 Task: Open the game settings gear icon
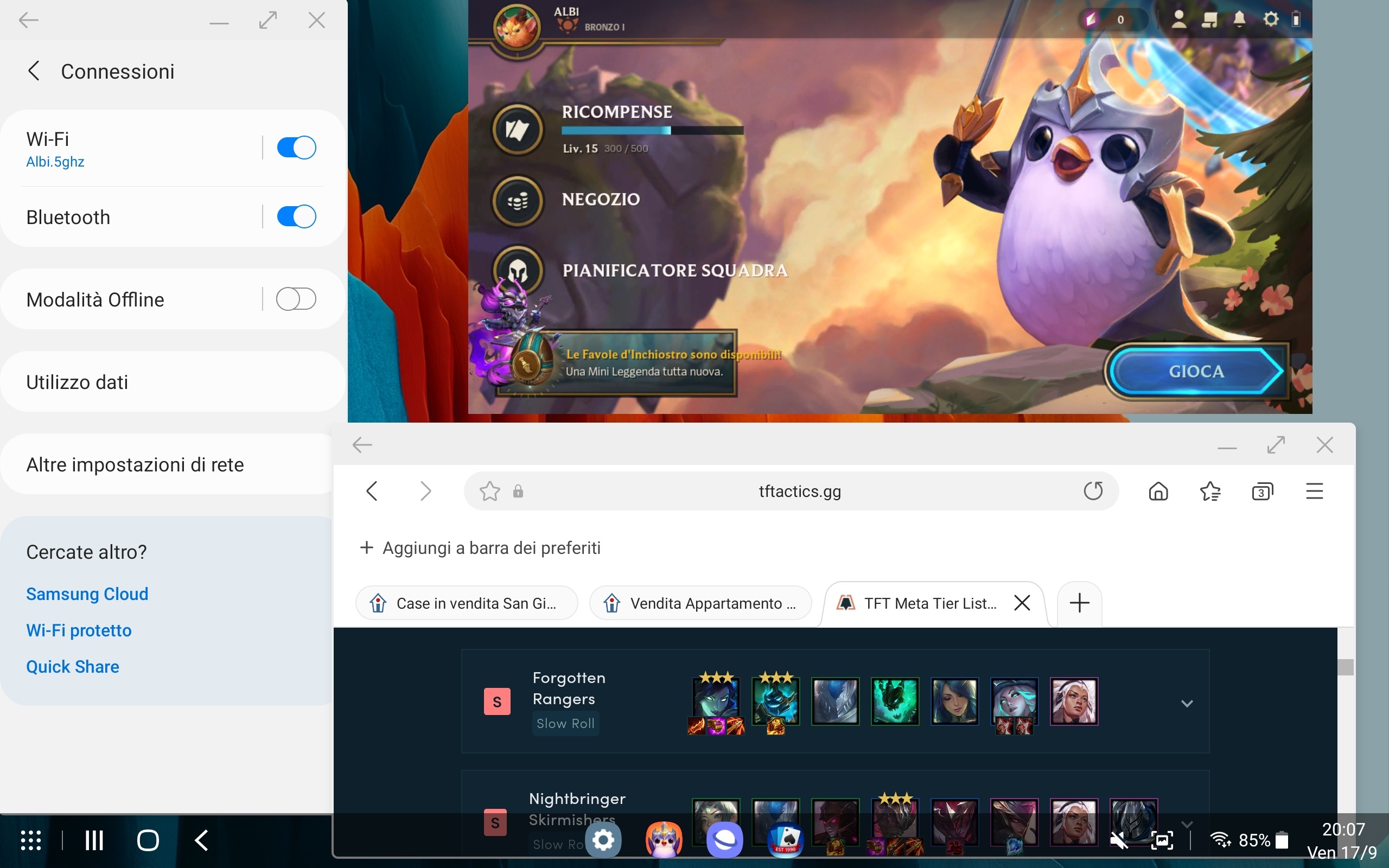(x=1271, y=20)
